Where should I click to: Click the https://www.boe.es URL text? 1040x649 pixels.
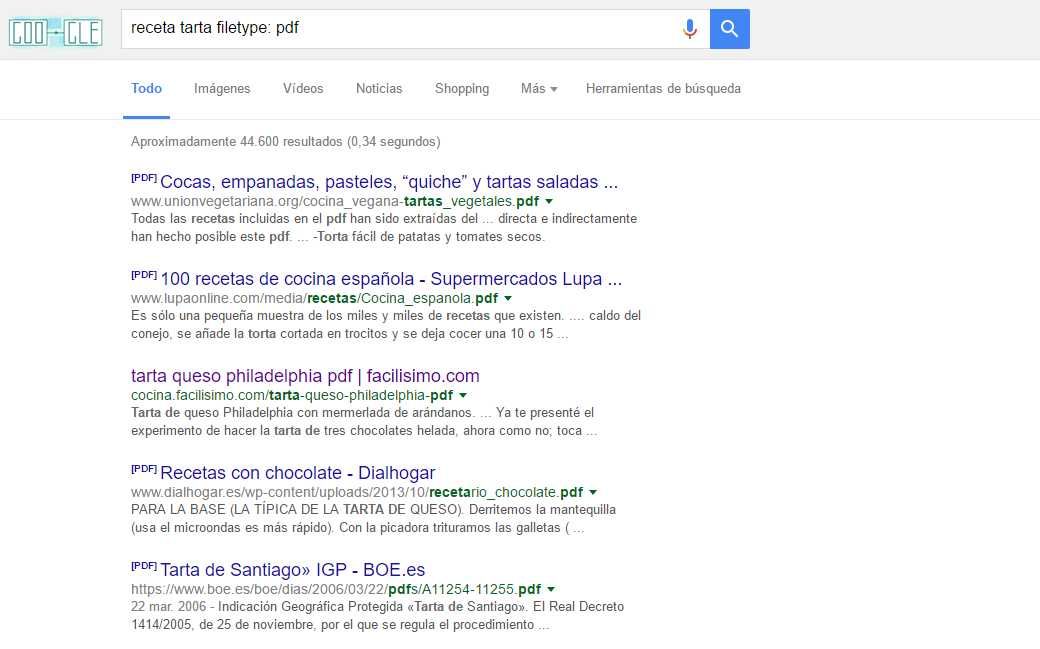336,589
